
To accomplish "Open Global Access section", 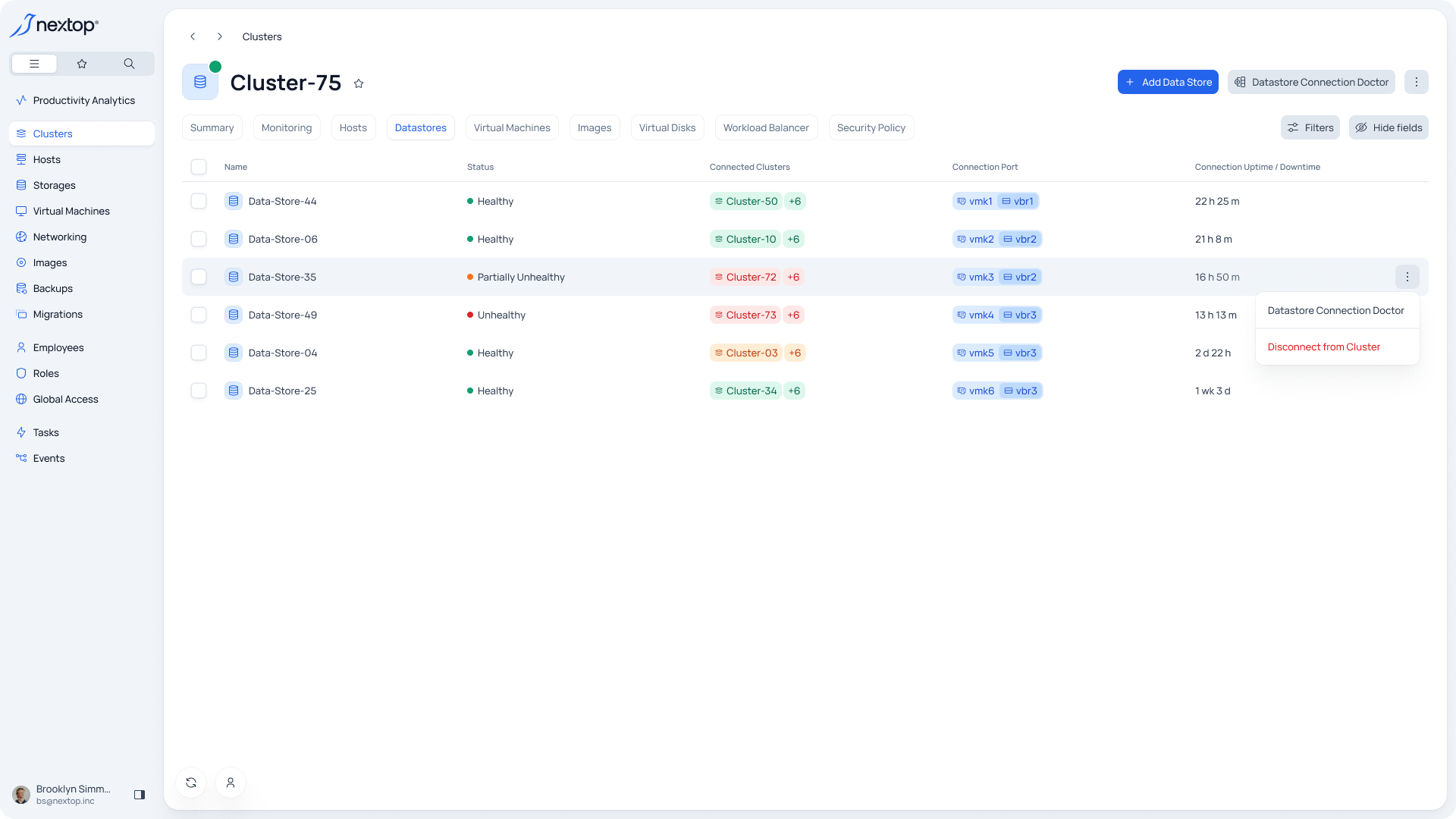I will click(x=82, y=399).
